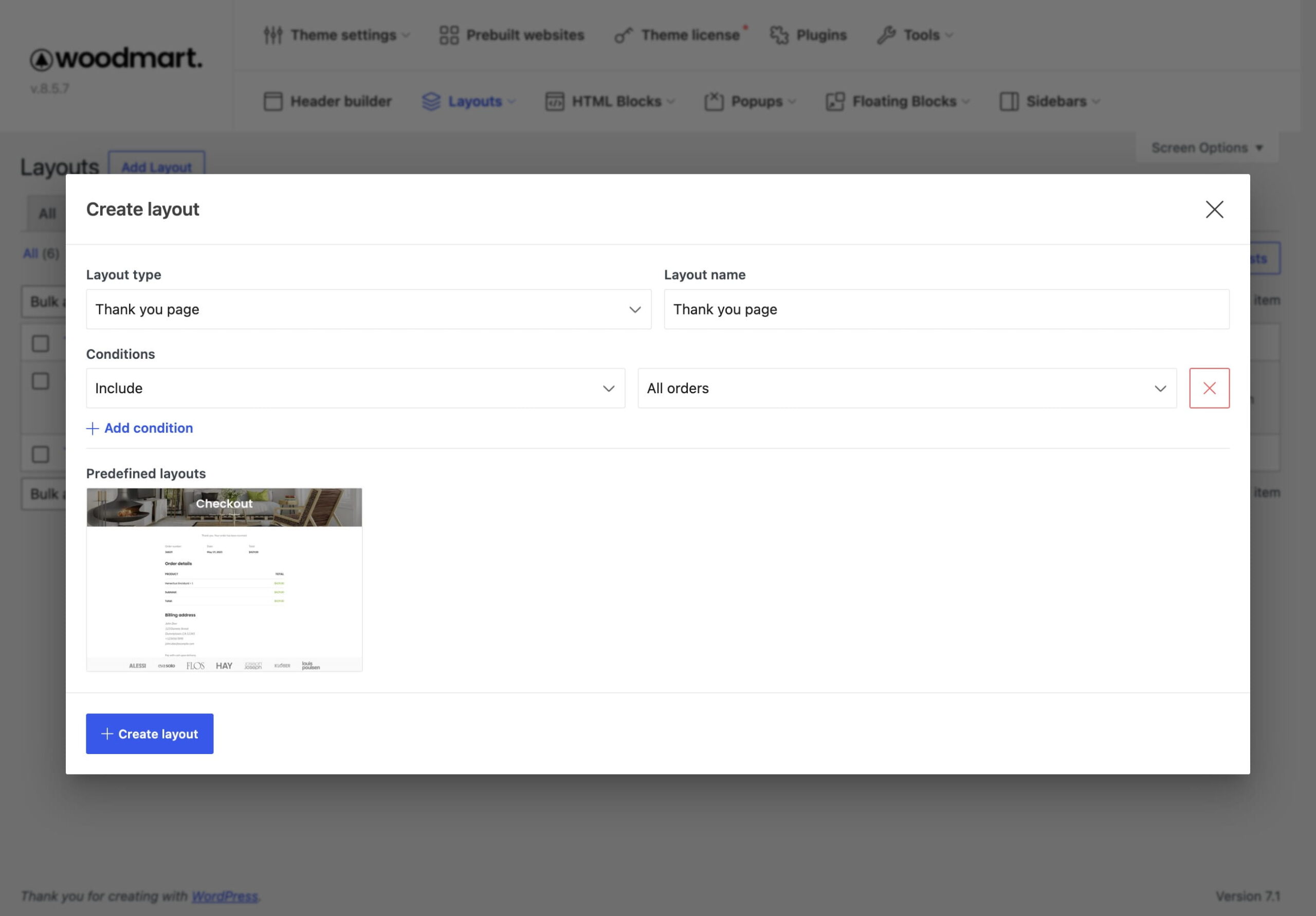The width and height of the screenshot is (1316, 916).
Task: Expand the Popups chevron
Action: pyautogui.click(x=792, y=102)
